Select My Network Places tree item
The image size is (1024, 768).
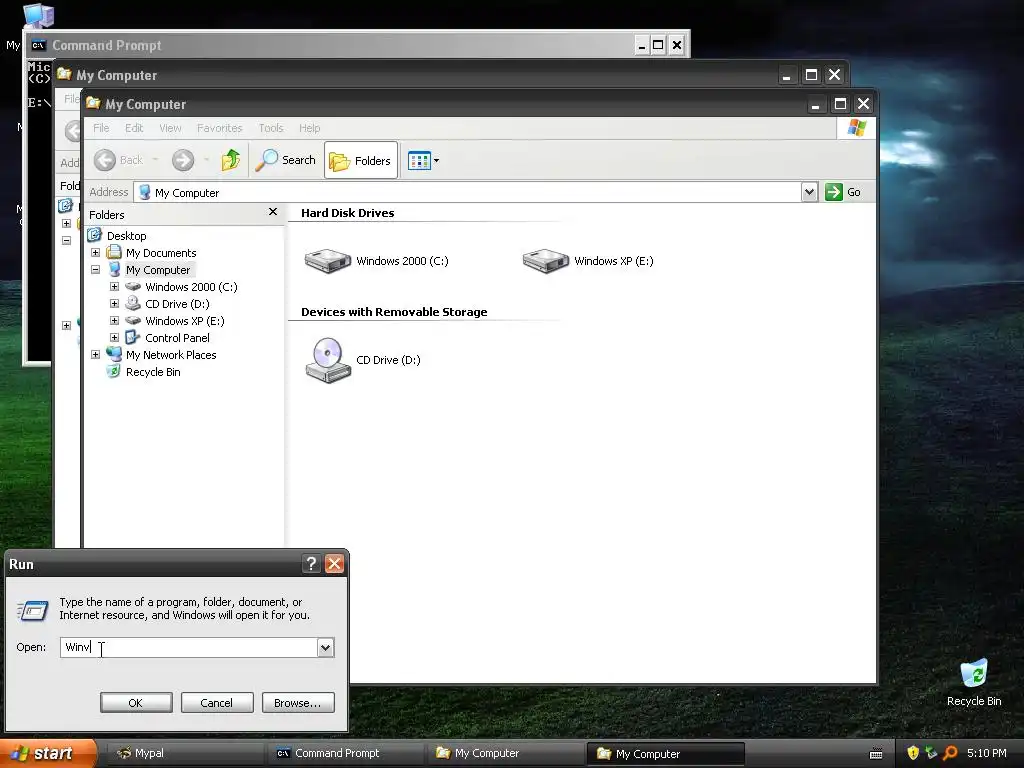pos(171,355)
